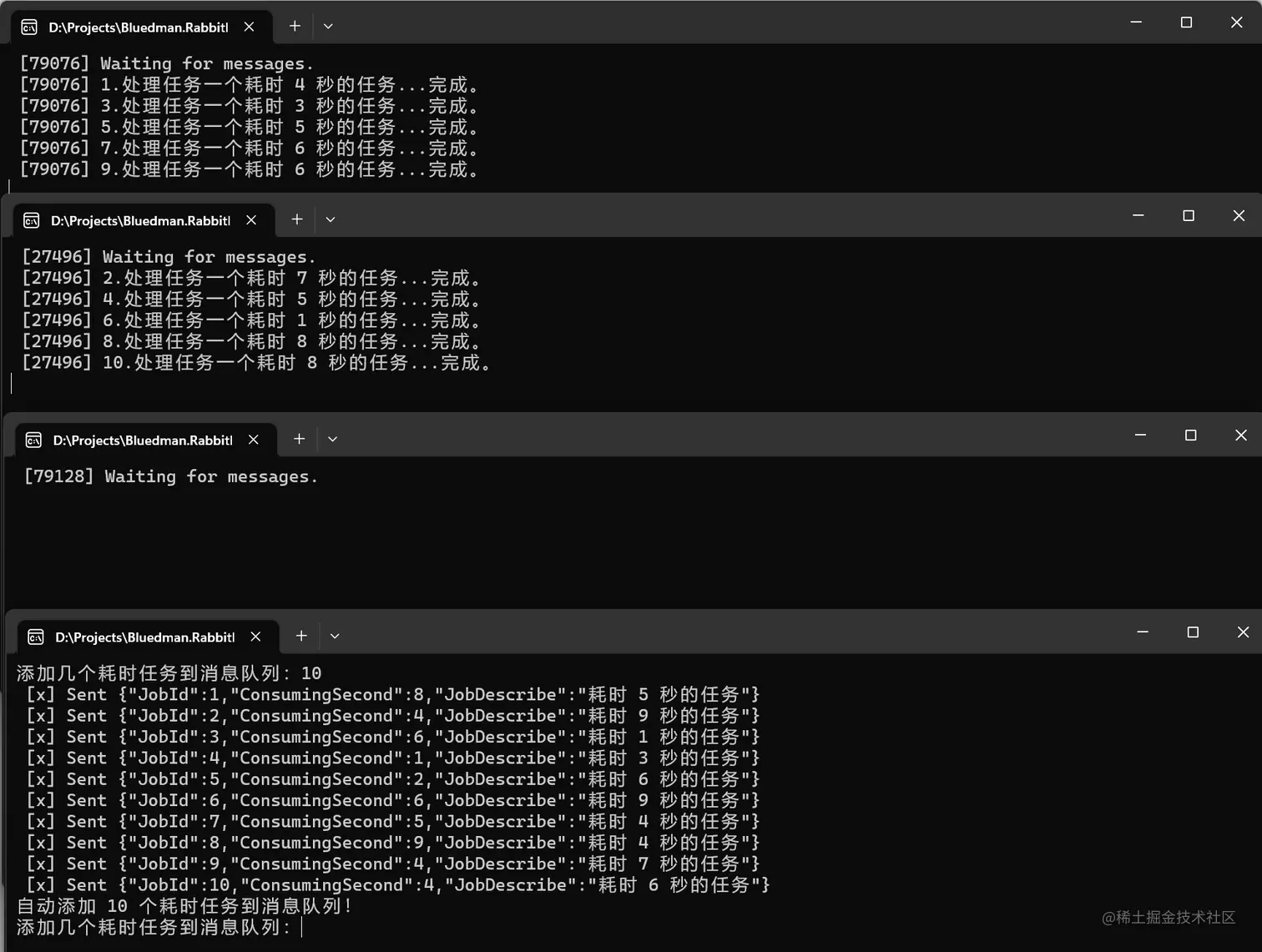Close the tab in the 27496 terminal window

251,220
